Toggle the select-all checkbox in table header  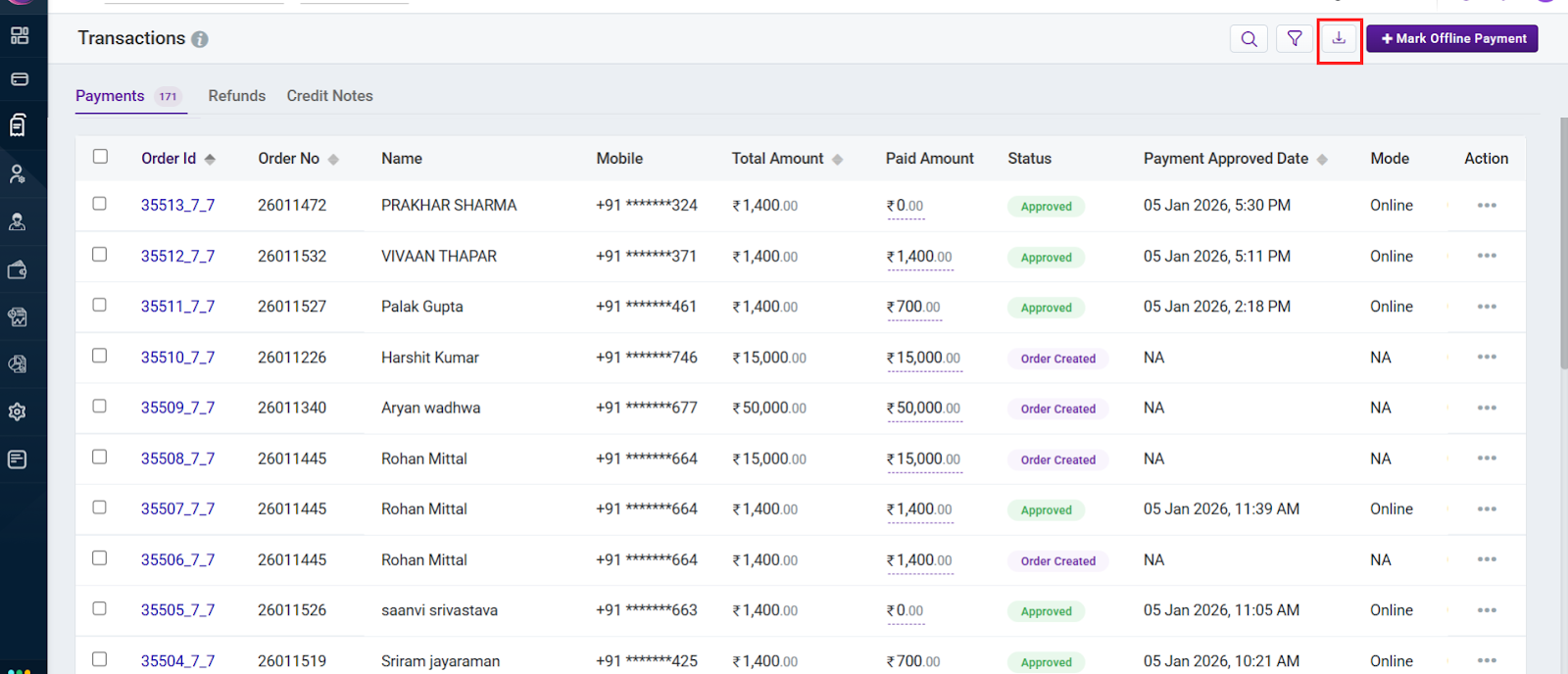[x=100, y=157]
